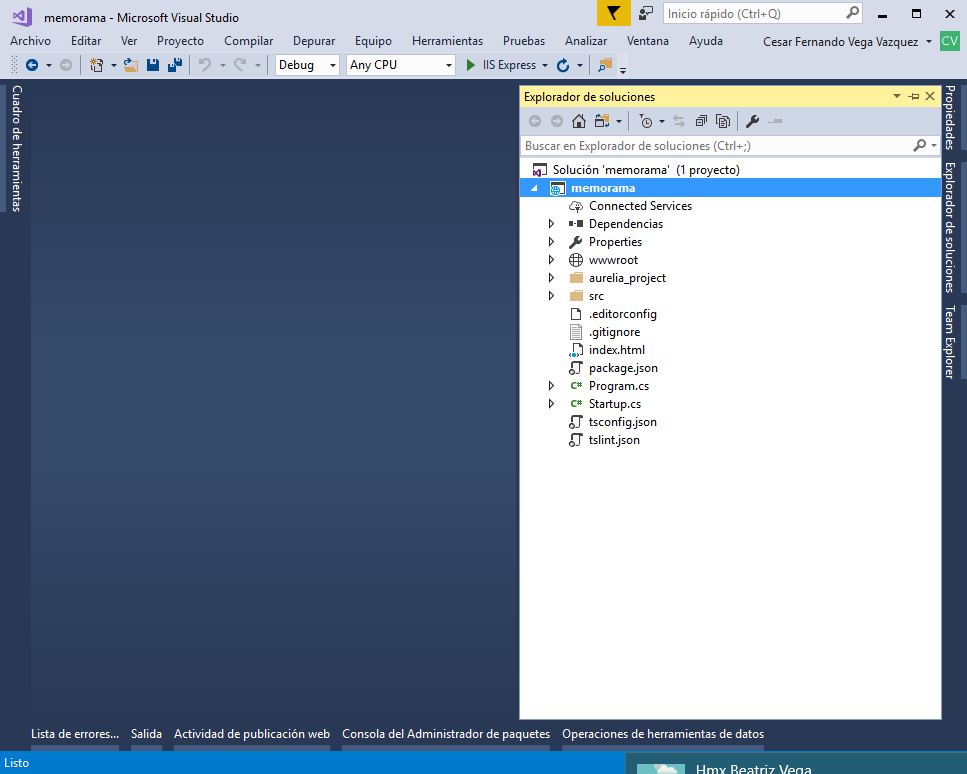Collapse the memorama project node
Screen dimensions: 967x774
pyautogui.click(x=535, y=188)
